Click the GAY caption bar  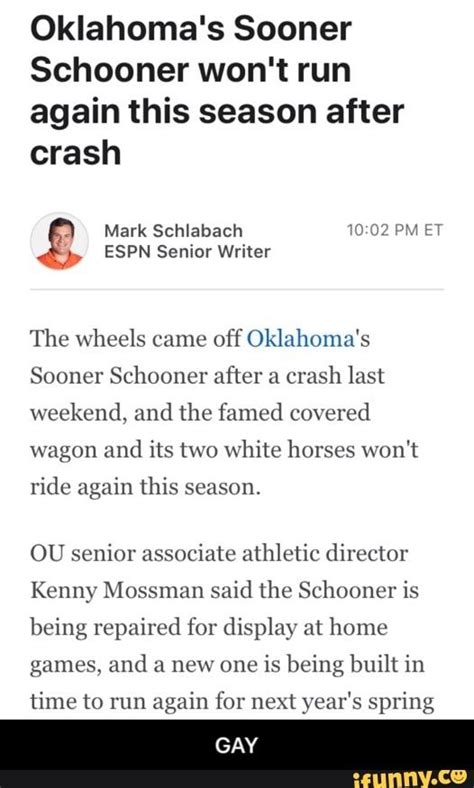pos(237,745)
